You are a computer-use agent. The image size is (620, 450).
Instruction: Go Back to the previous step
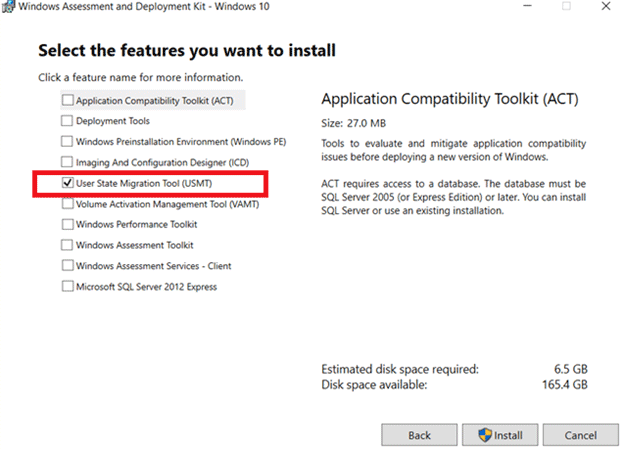point(419,435)
